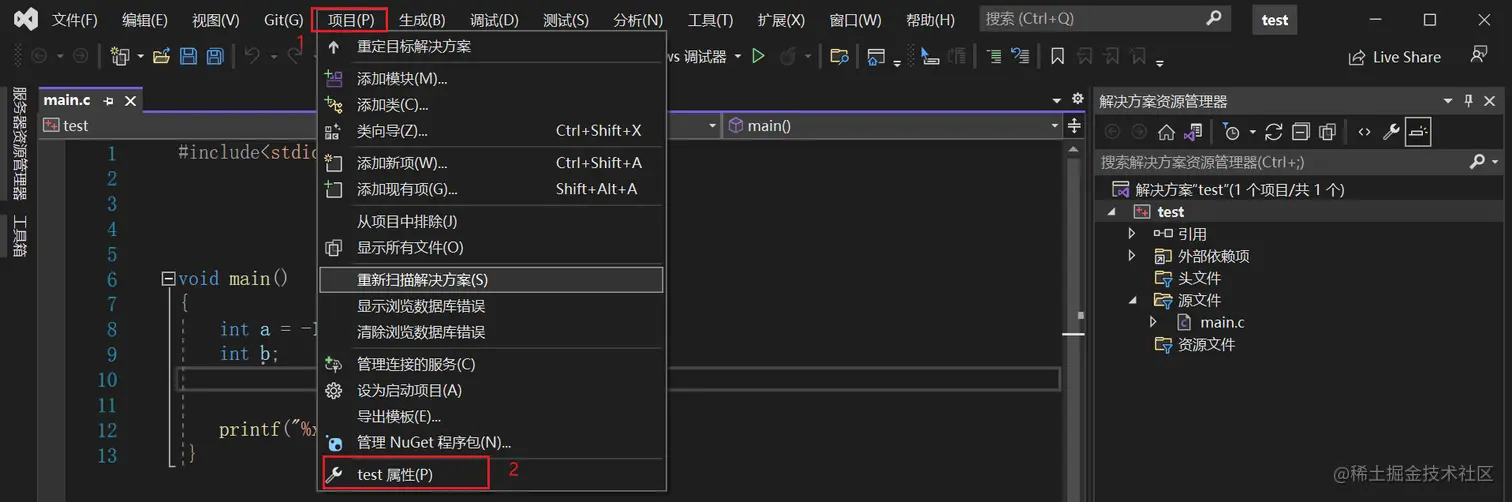Open the debugger target dropdown arrow
Screen dimensions: 1512x502
click(738, 57)
